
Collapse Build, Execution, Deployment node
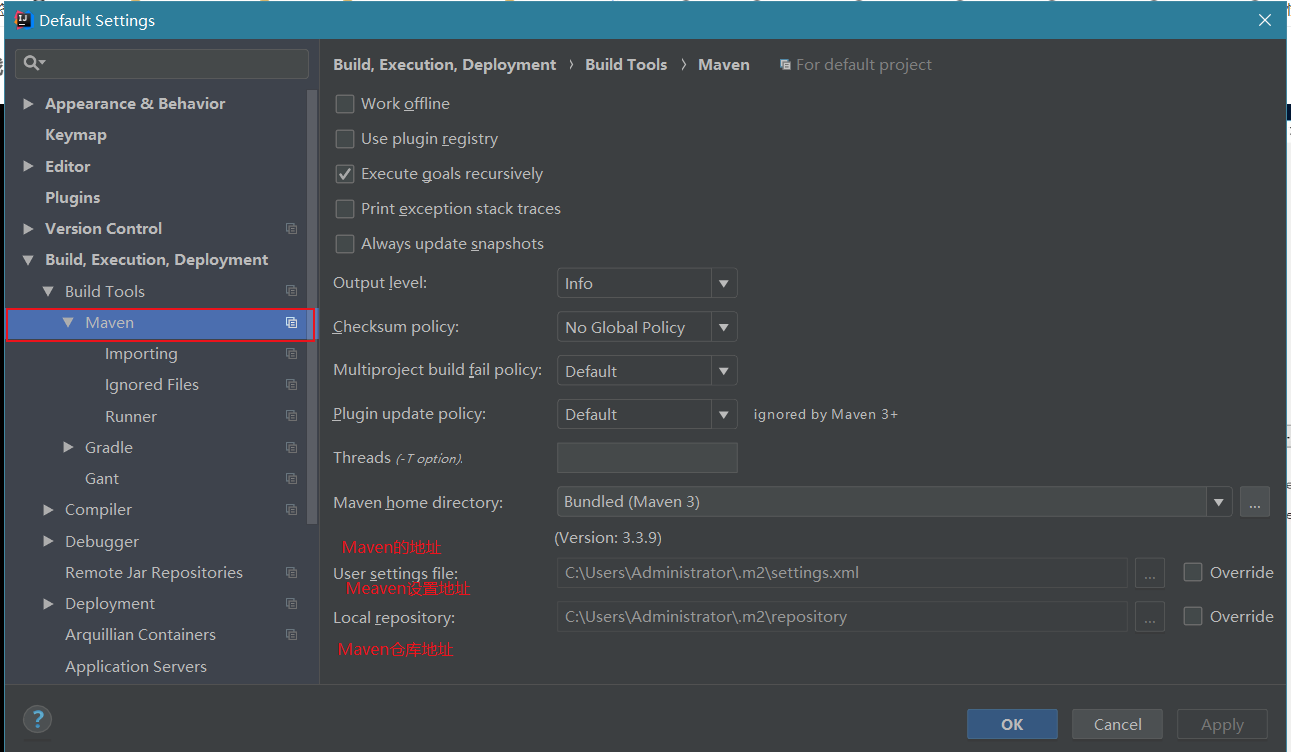pos(28,260)
